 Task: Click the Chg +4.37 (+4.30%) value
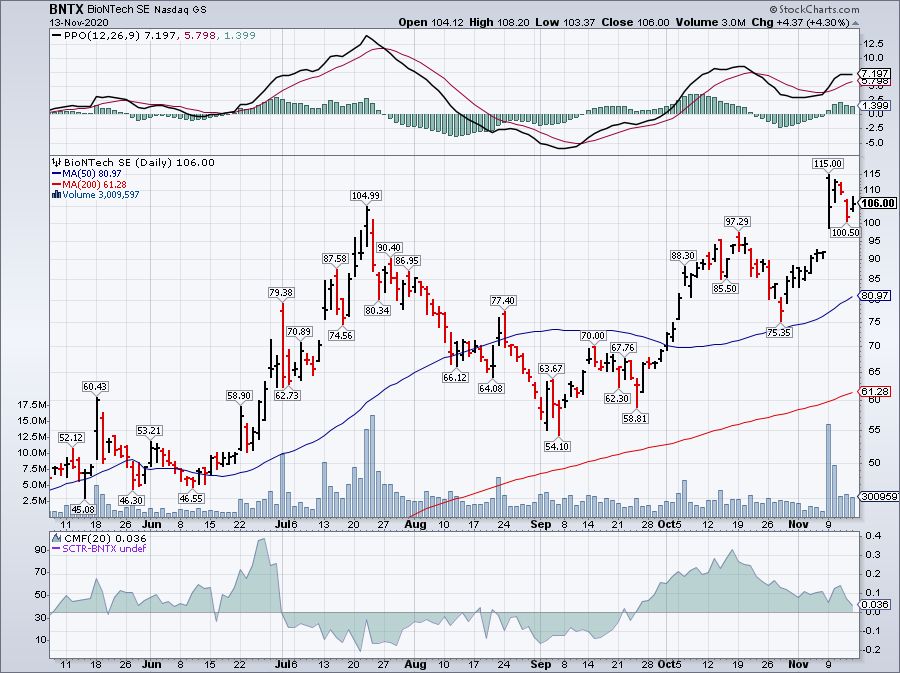[x=800, y=22]
